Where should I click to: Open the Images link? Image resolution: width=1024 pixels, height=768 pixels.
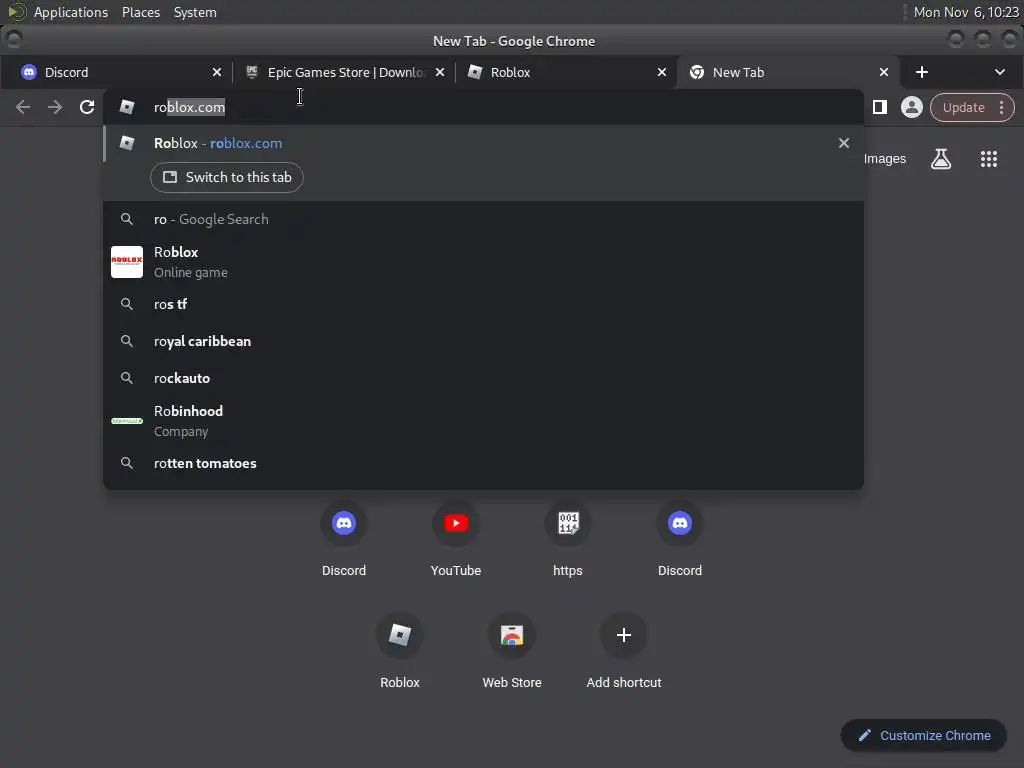(885, 159)
